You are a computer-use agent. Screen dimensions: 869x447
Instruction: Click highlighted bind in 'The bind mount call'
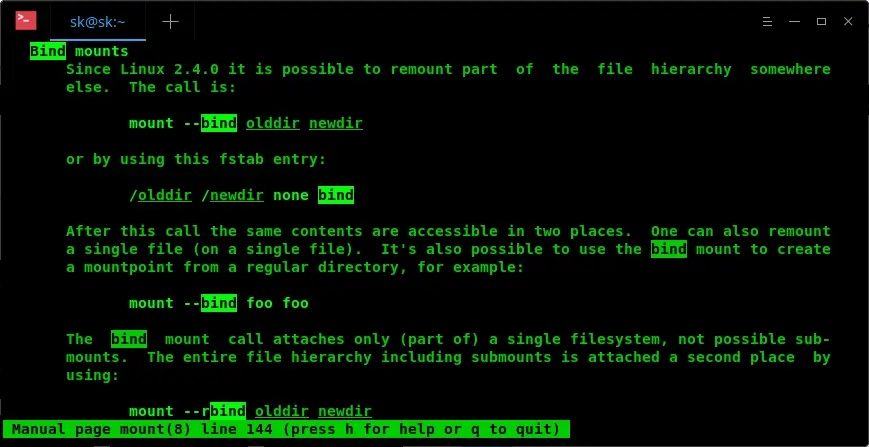coord(129,339)
